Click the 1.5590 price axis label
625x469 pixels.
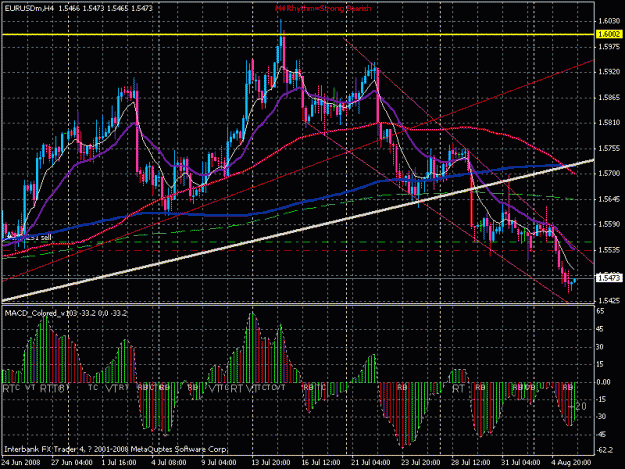(x=609, y=224)
